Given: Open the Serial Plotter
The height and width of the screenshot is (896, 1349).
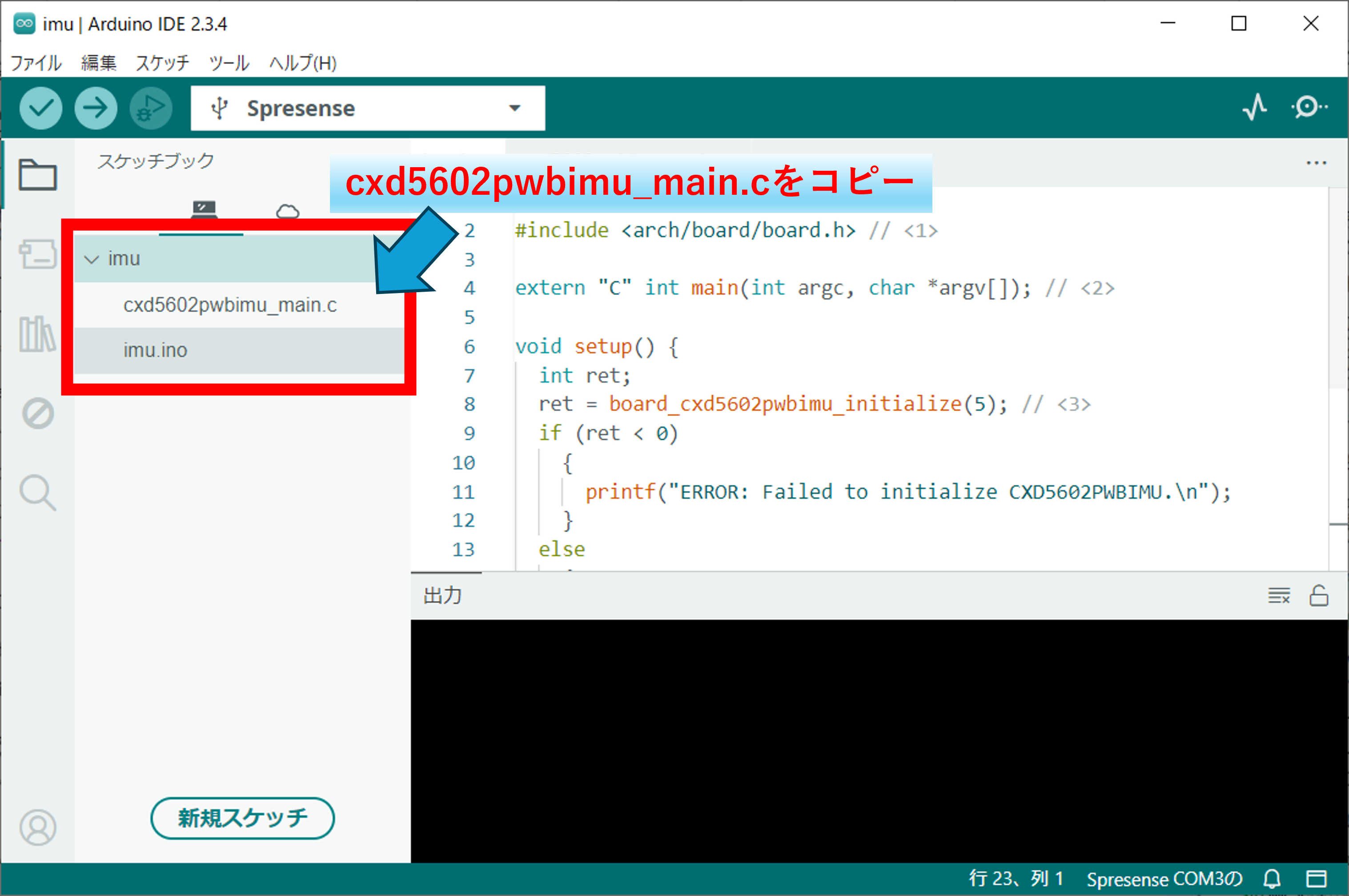Looking at the screenshot, I should [1255, 108].
